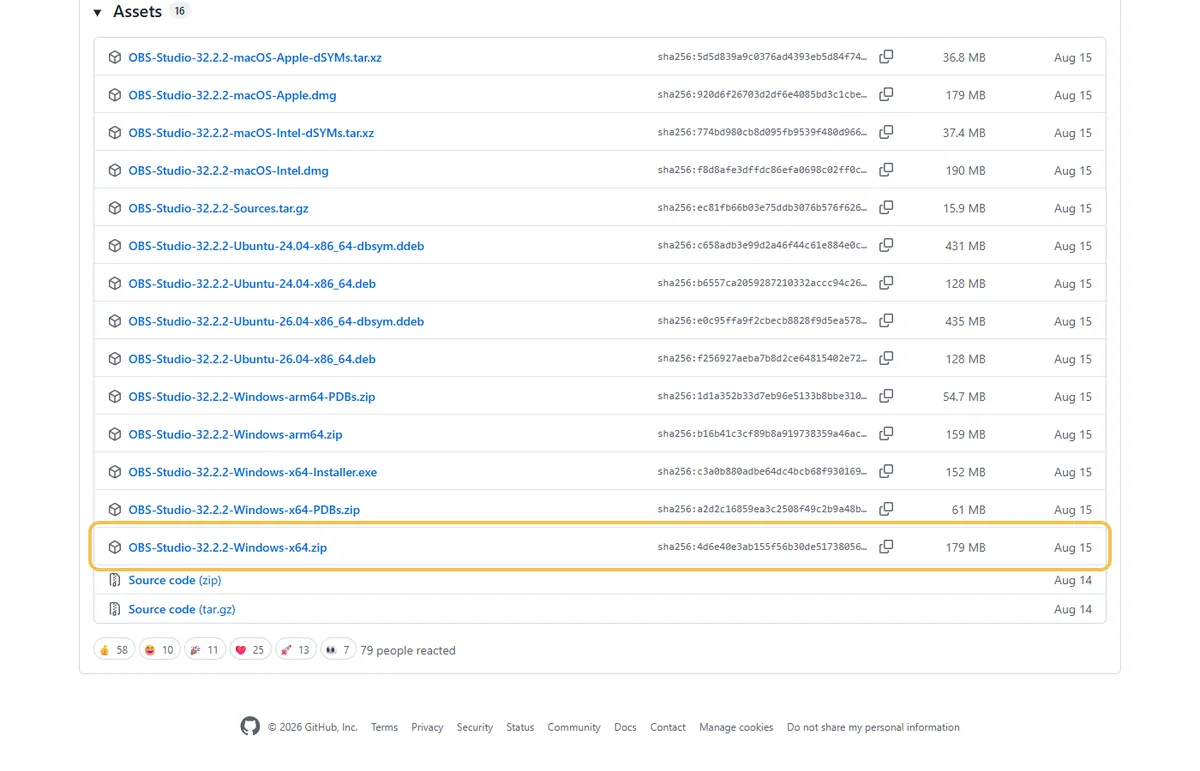Download Source code (tar.gz)

tap(182, 609)
